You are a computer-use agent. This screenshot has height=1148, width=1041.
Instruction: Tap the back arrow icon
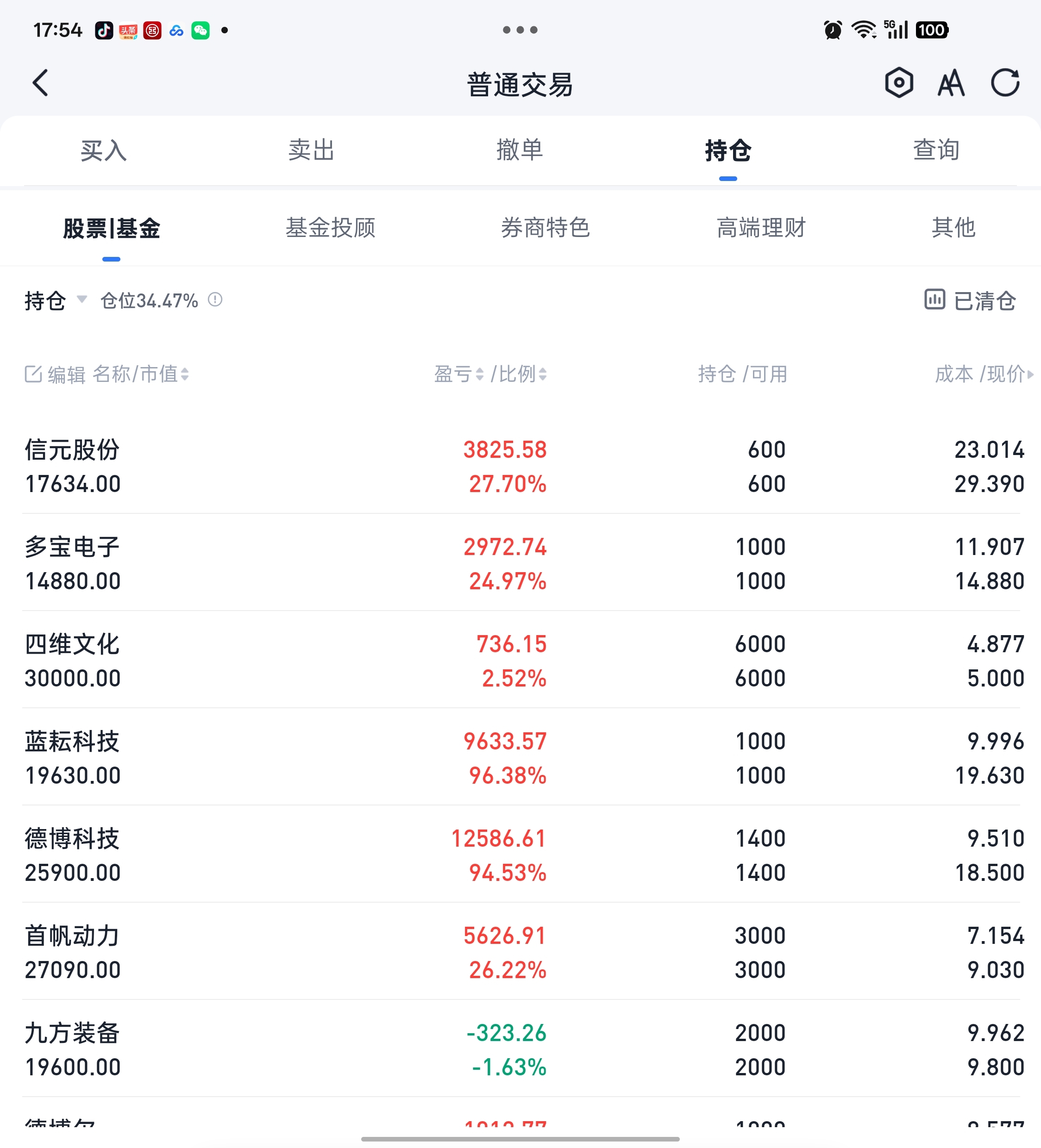40,83
